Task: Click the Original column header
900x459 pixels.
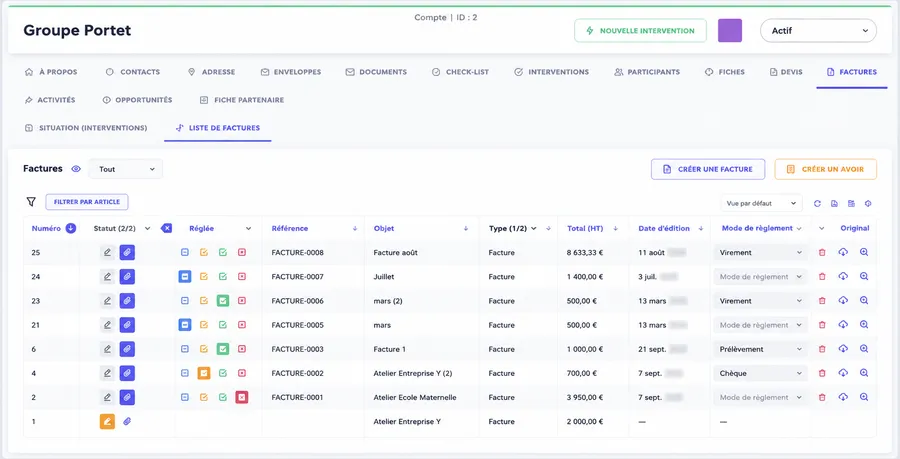Action: 855,228
